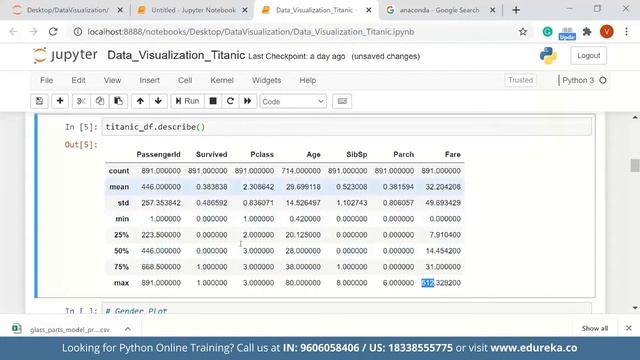Viewport: 640px width, 360px height.
Task: Close the Data_Visualization_Titanic tab
Action: pyautogui.click(x=369, y=10)
